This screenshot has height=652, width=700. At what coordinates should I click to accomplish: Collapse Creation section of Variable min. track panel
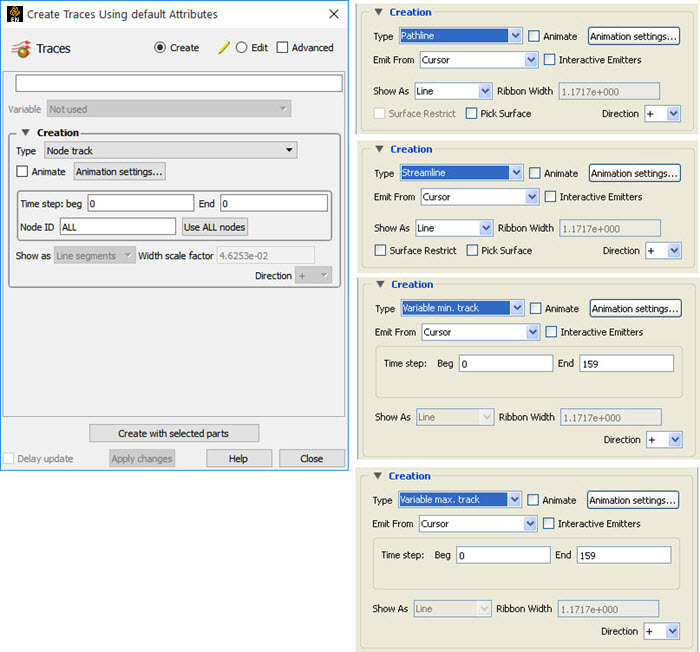pos(380,284)
